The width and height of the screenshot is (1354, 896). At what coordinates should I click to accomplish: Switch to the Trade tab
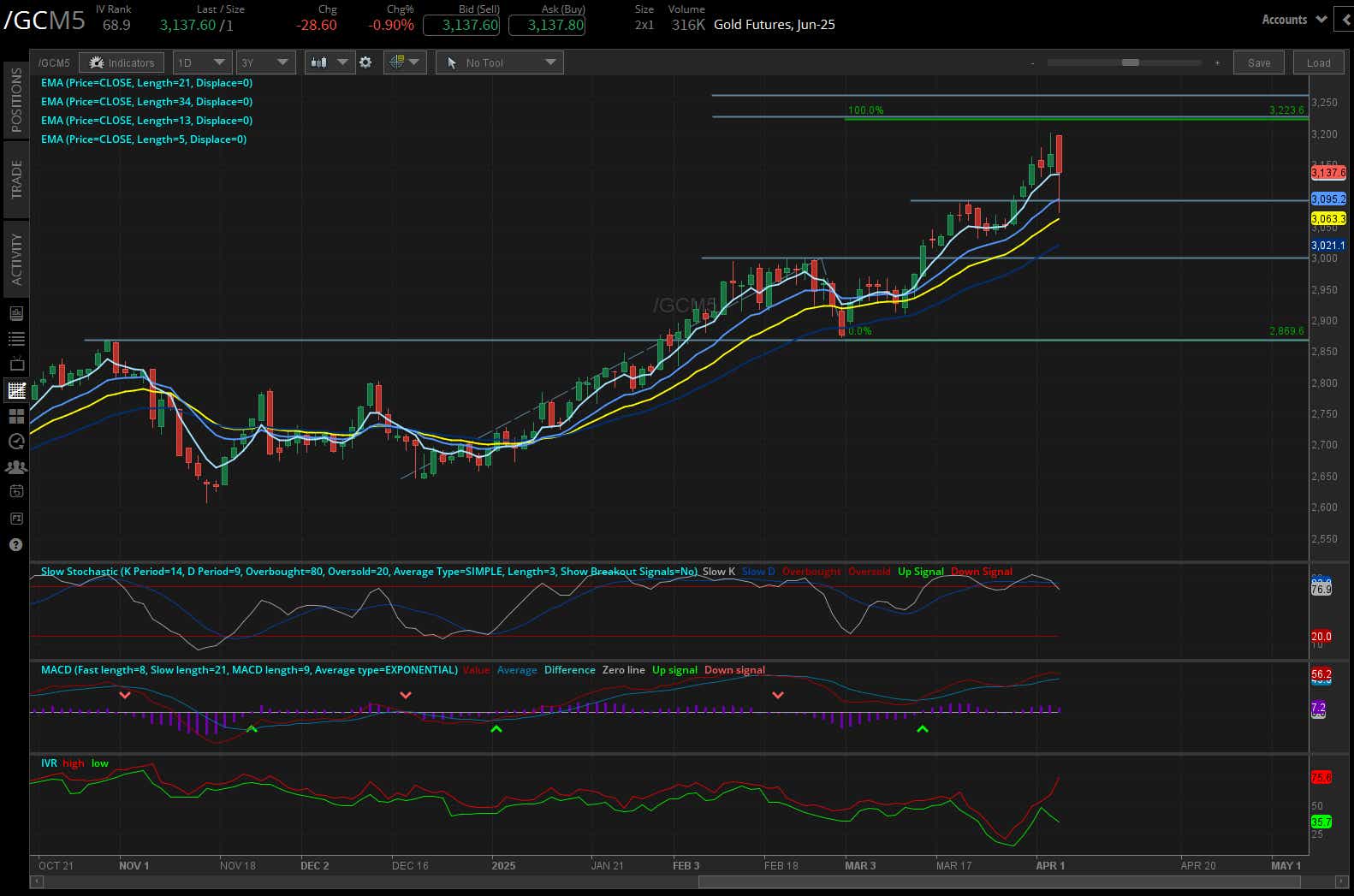16,179
